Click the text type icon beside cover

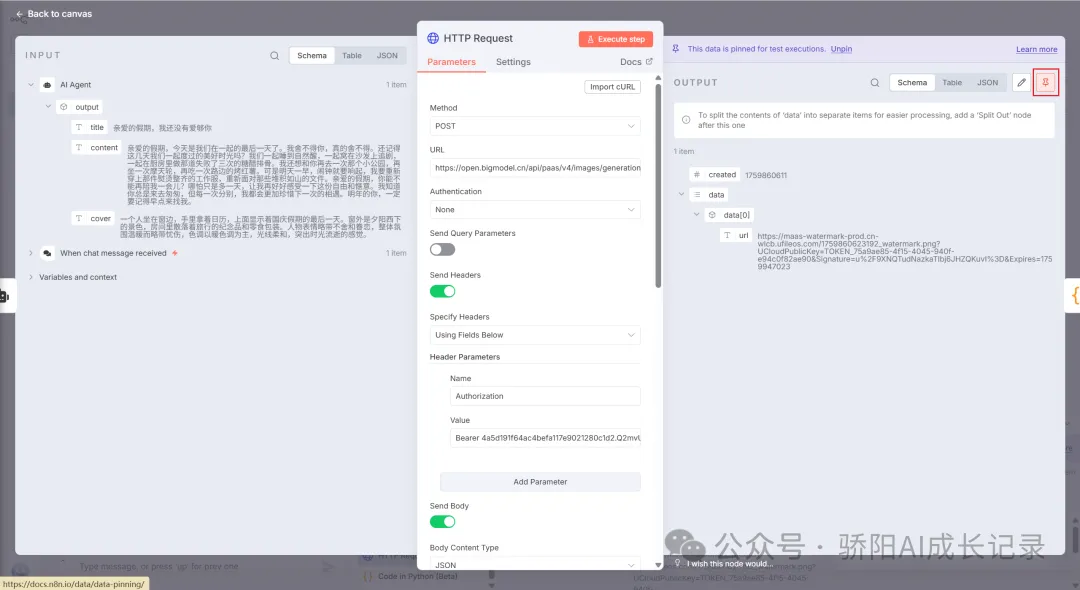coord(79,218)
